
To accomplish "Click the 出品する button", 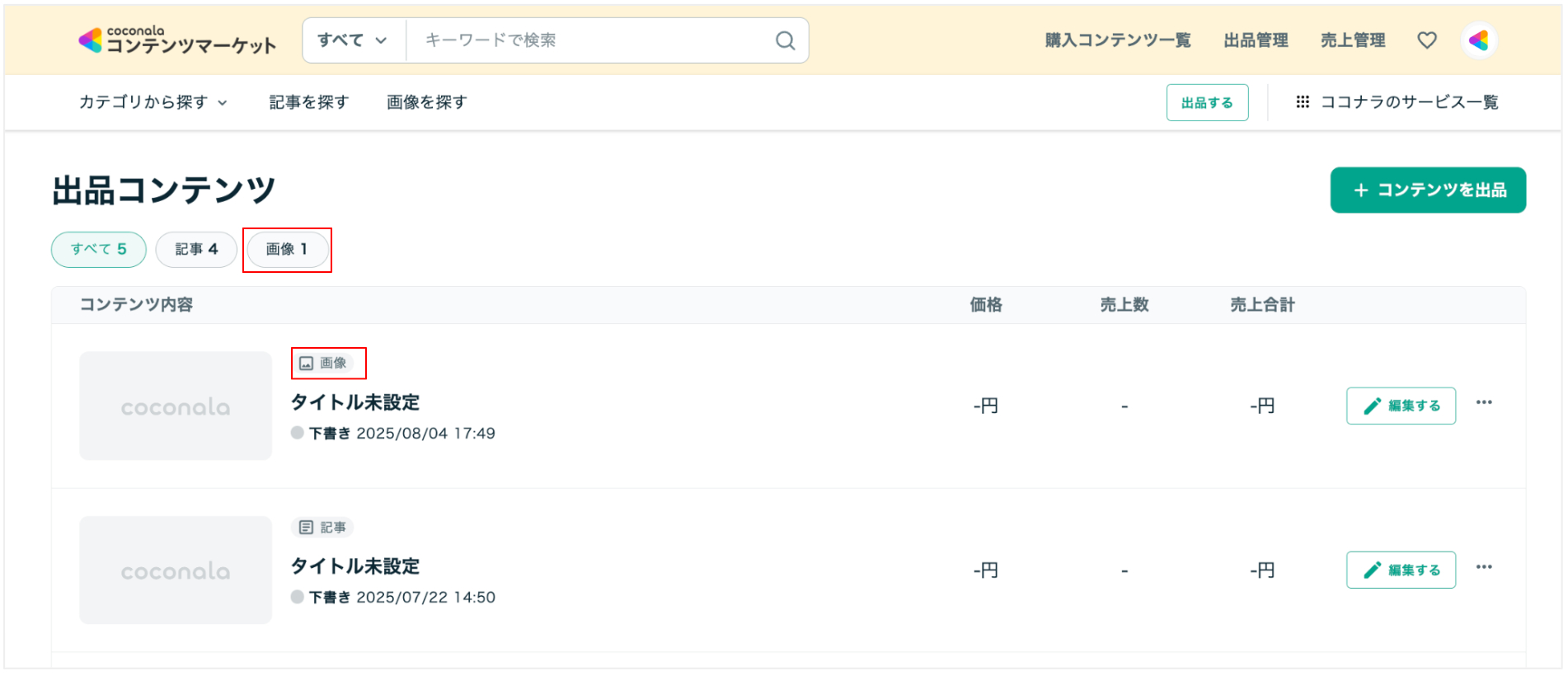I will click(x=1207, y=102).
